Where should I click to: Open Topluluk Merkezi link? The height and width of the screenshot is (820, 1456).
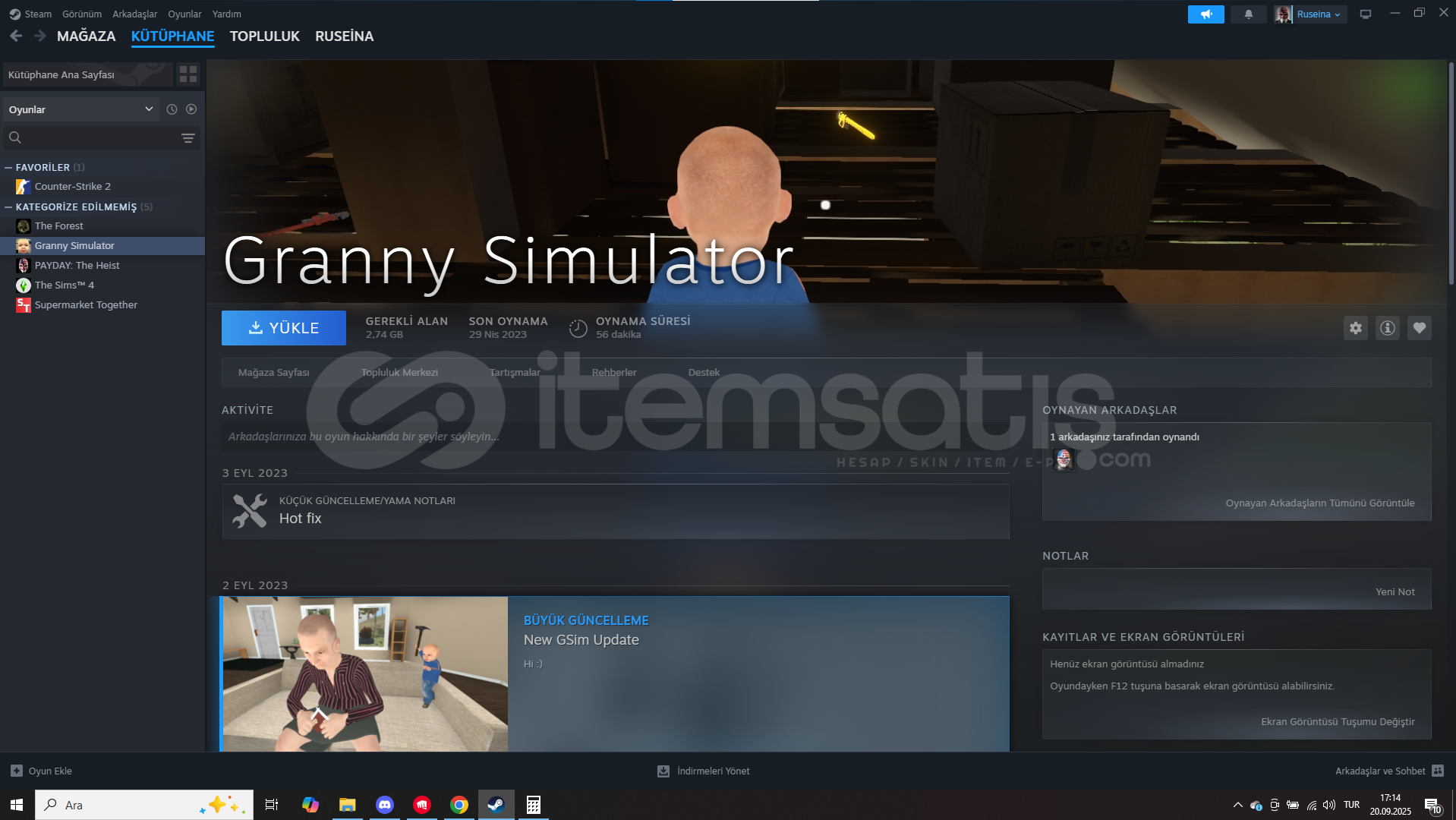click(399, 372)
